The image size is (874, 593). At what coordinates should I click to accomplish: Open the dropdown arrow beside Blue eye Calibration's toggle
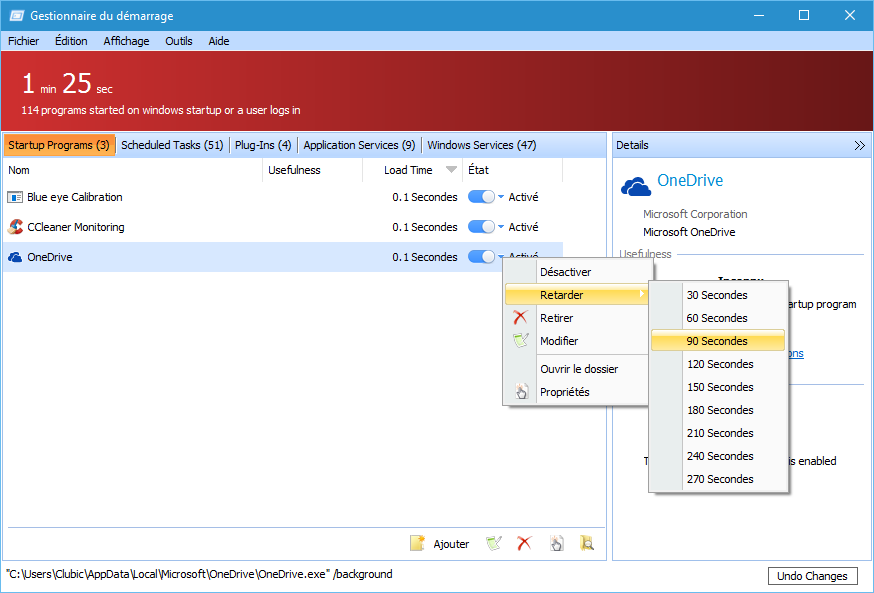point(501,198)
